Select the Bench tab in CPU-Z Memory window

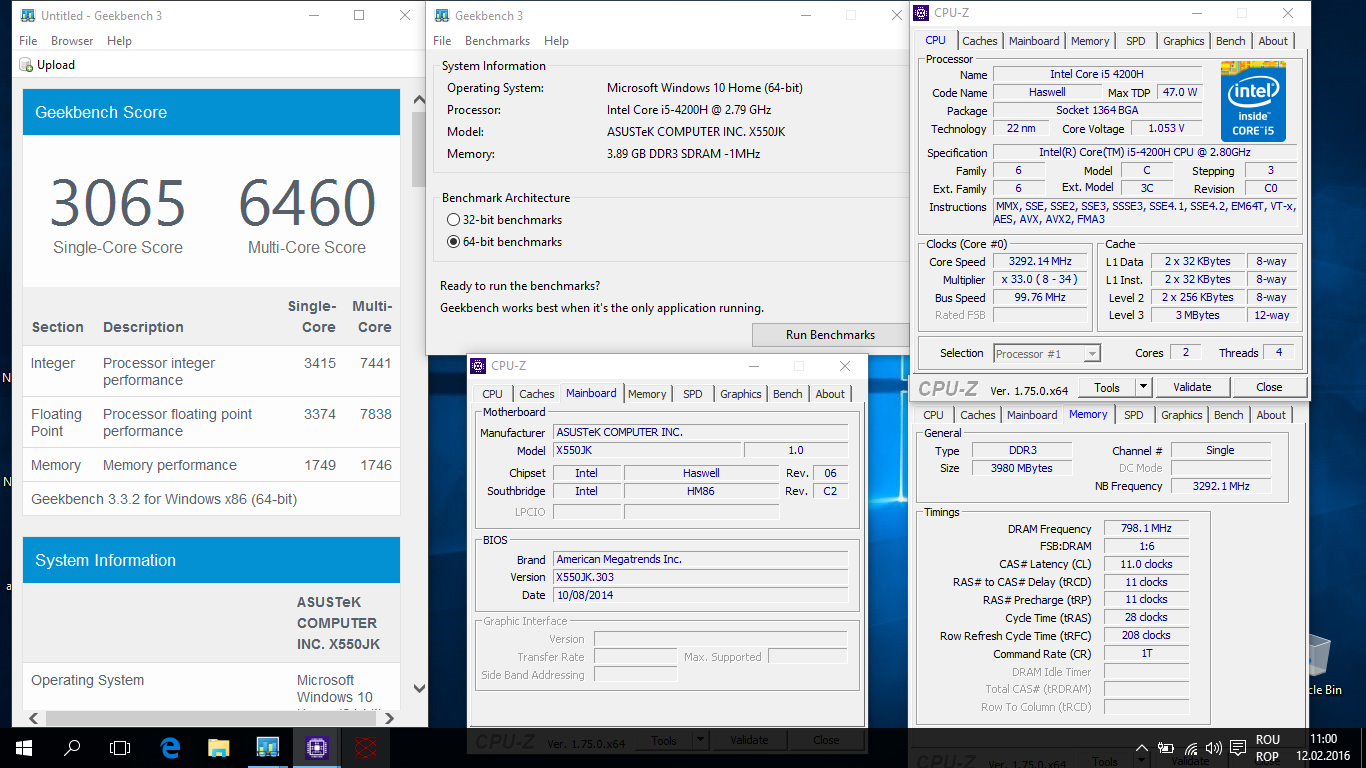pyautogui.click(x=1229, y=415)
